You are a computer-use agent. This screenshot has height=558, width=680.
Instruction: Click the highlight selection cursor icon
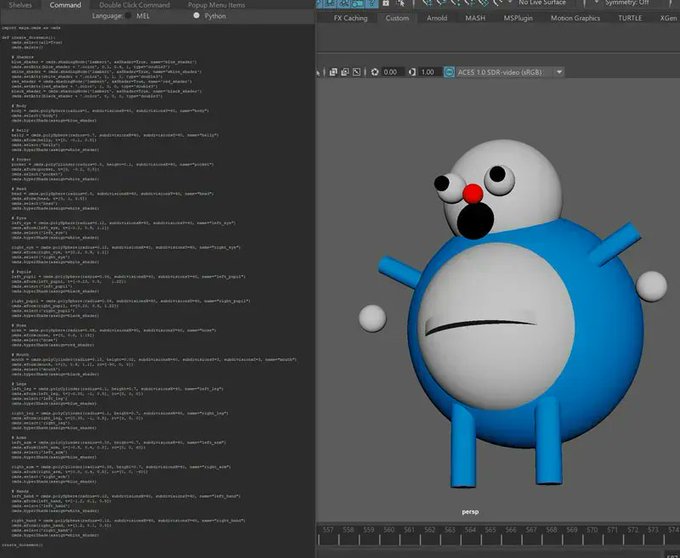(x=401, y=3)
